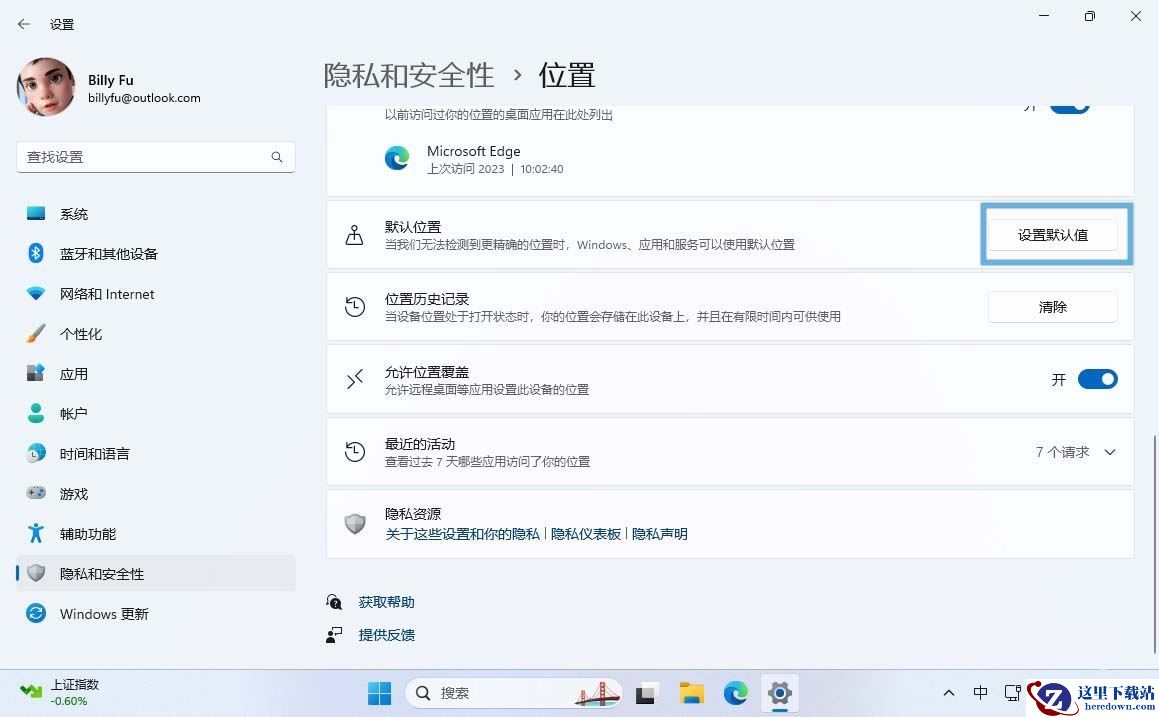Open 个性化 settings category
This screenshot has height=717, width=1159.
(155, 333)
